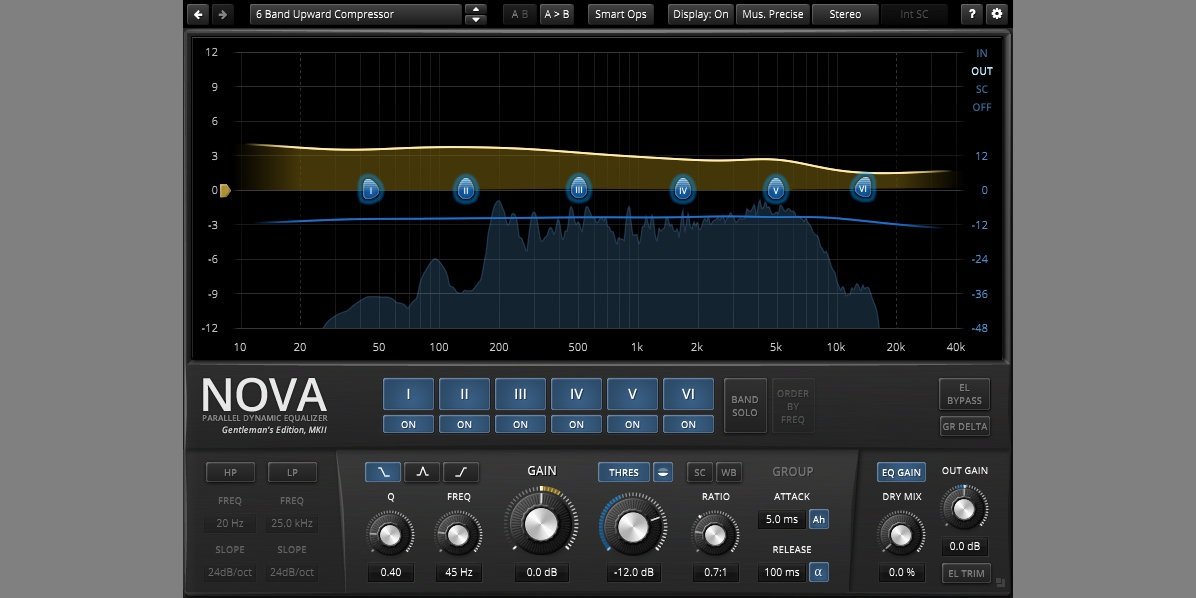The width and height of the screenshot is (1196, 598).
Task: Select the low shelf filter shape
Action: tap(383, 472)
